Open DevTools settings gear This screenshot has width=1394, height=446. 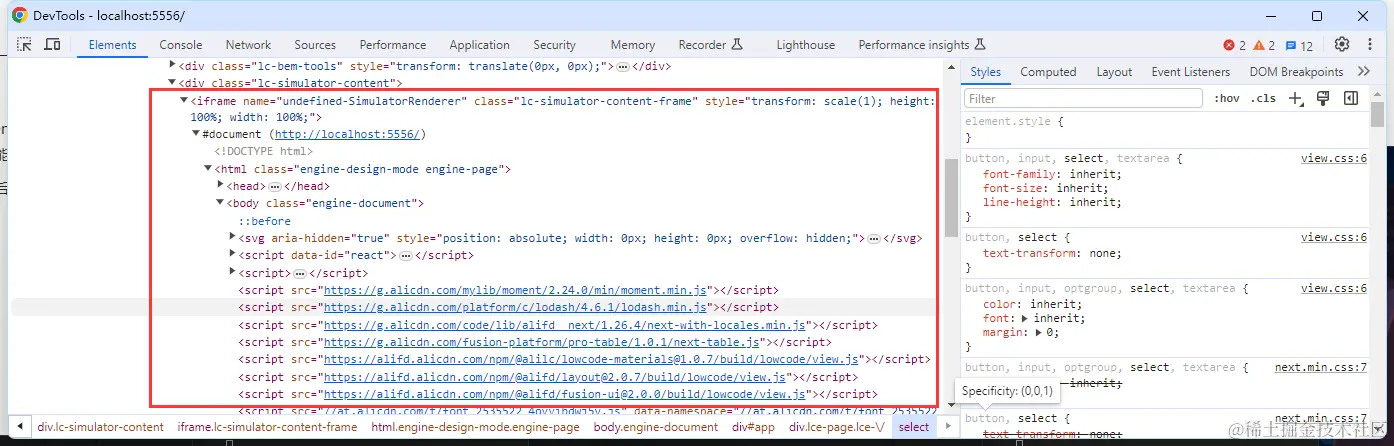click(1342, 45)
